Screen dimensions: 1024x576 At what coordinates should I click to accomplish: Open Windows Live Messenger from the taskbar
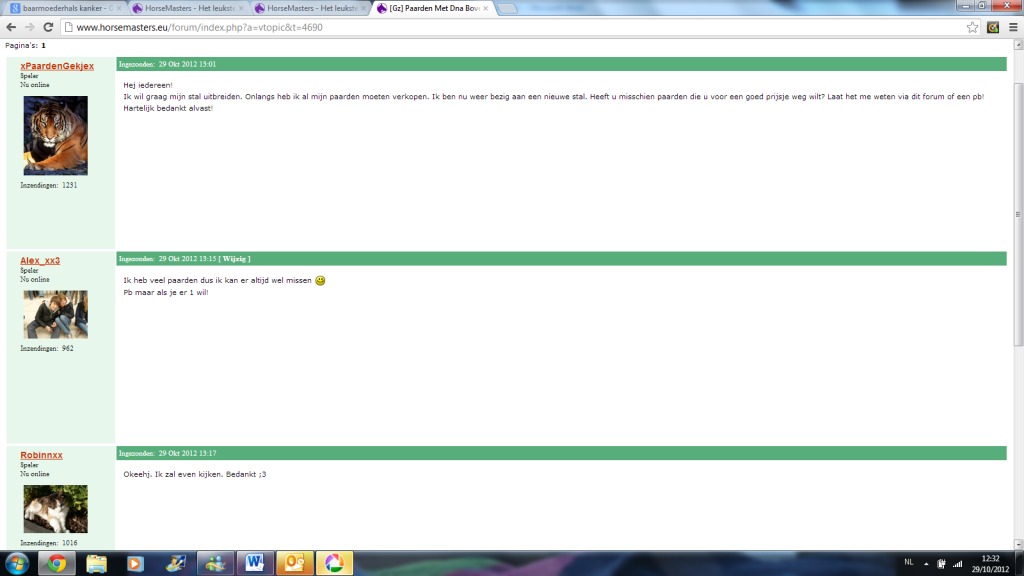tap(215, 563)
